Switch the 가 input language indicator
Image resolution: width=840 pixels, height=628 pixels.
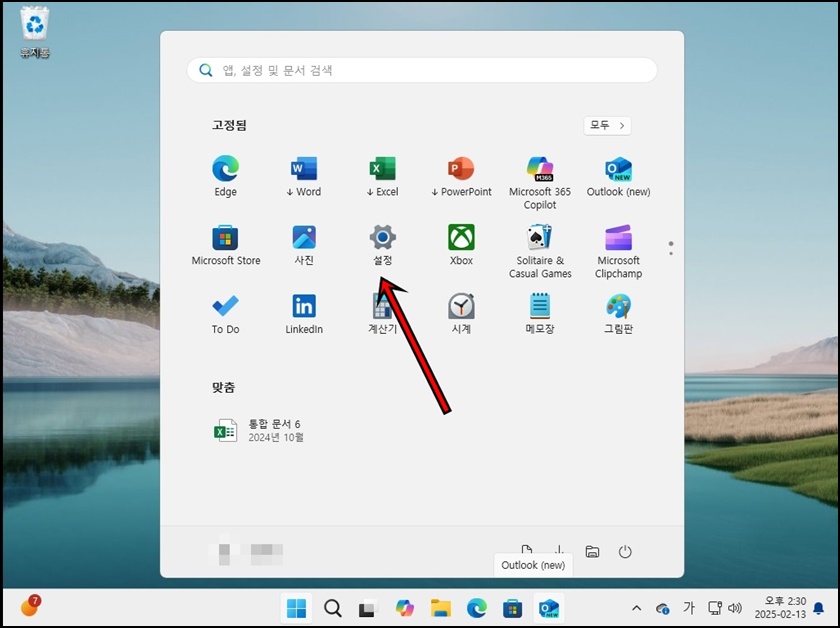point(689,608)
